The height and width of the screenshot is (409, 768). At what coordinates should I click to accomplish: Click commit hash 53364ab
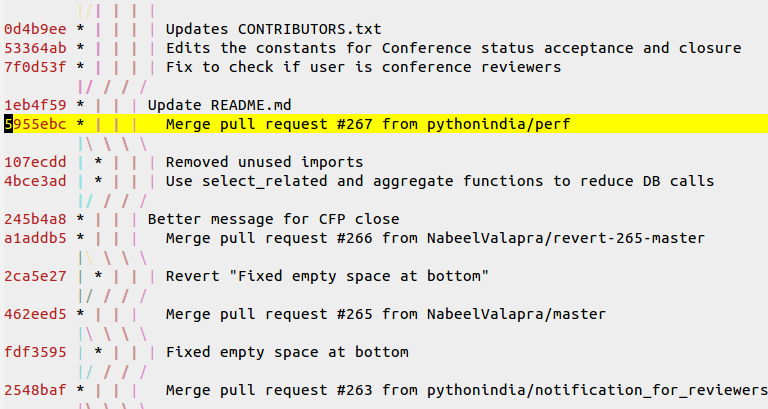(x=35, y=48)
